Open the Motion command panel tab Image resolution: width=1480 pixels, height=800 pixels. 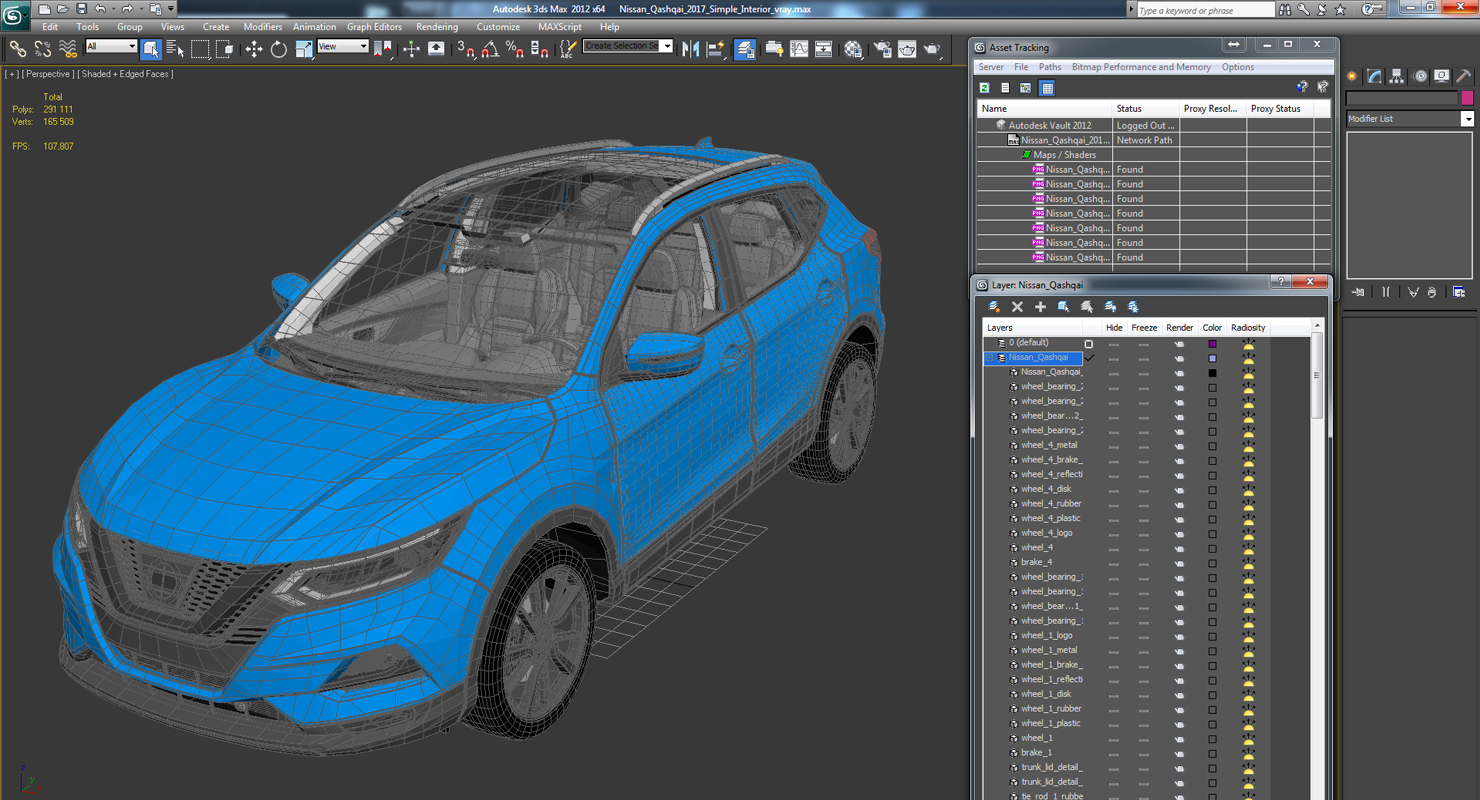point(1419,76)
